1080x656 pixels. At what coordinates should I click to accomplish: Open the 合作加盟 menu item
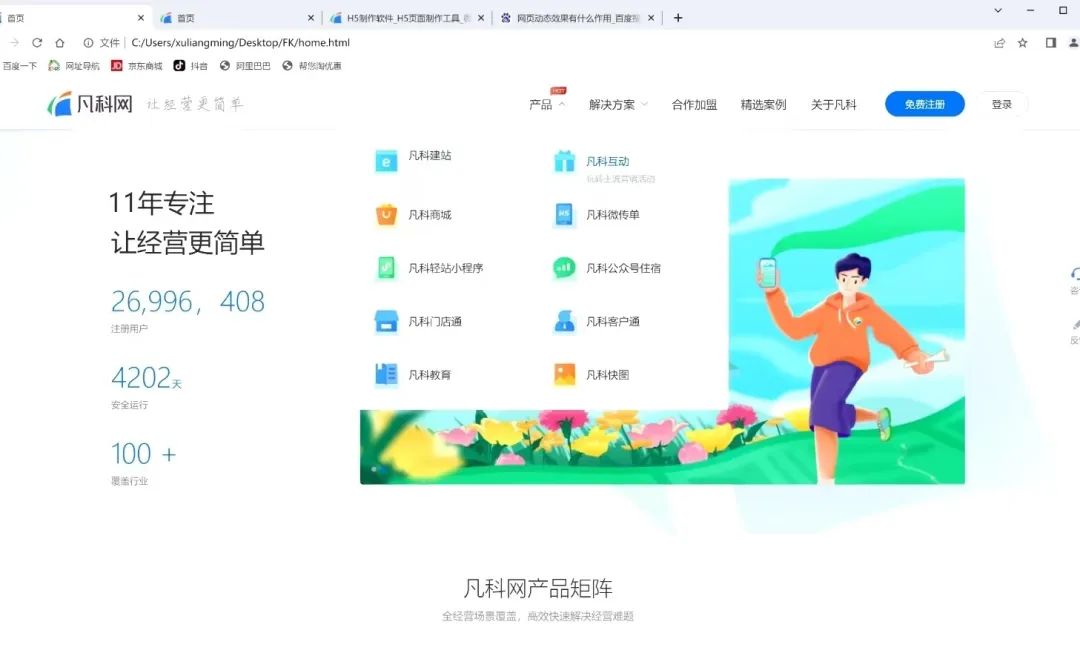[694, 105]
